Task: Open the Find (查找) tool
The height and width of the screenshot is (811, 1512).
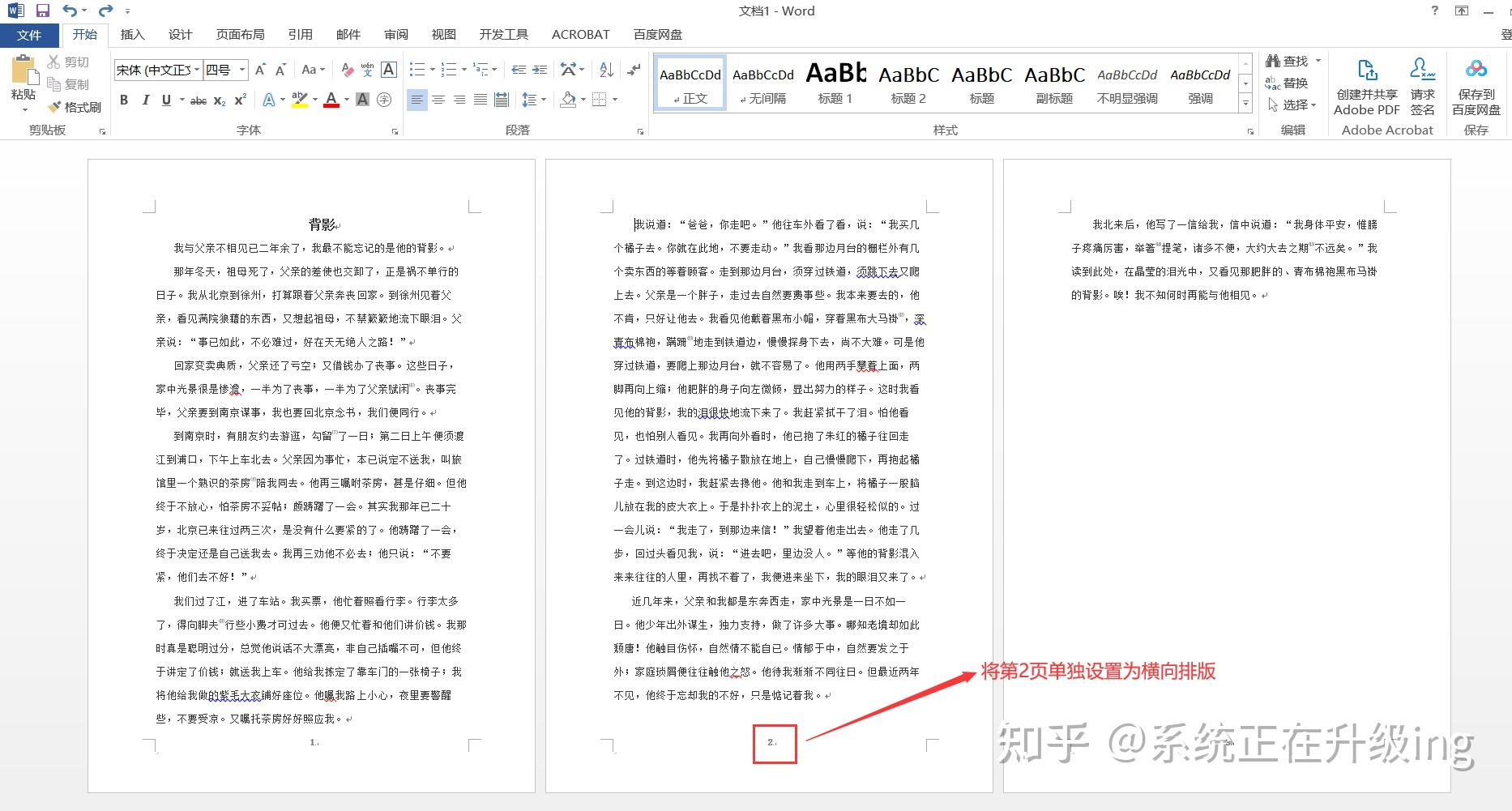Action: tap(1293, 60)
